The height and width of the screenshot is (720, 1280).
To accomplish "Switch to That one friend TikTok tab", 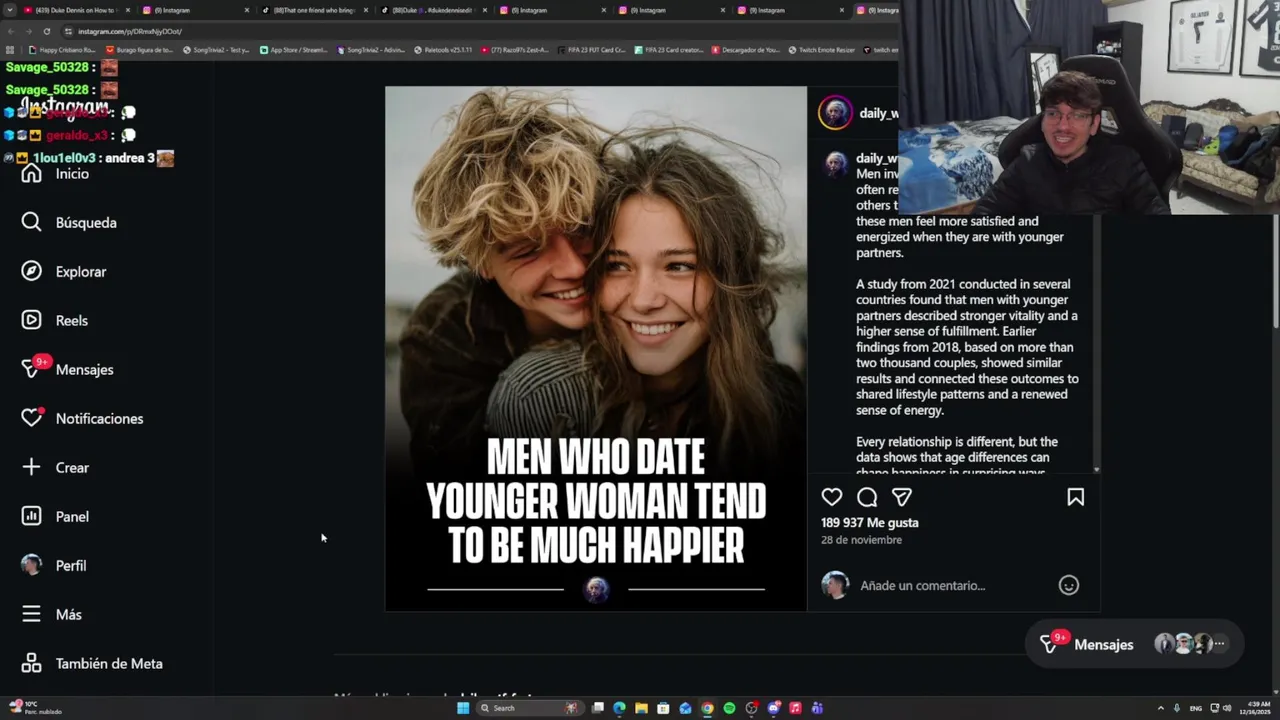I will tap(315, 10).
